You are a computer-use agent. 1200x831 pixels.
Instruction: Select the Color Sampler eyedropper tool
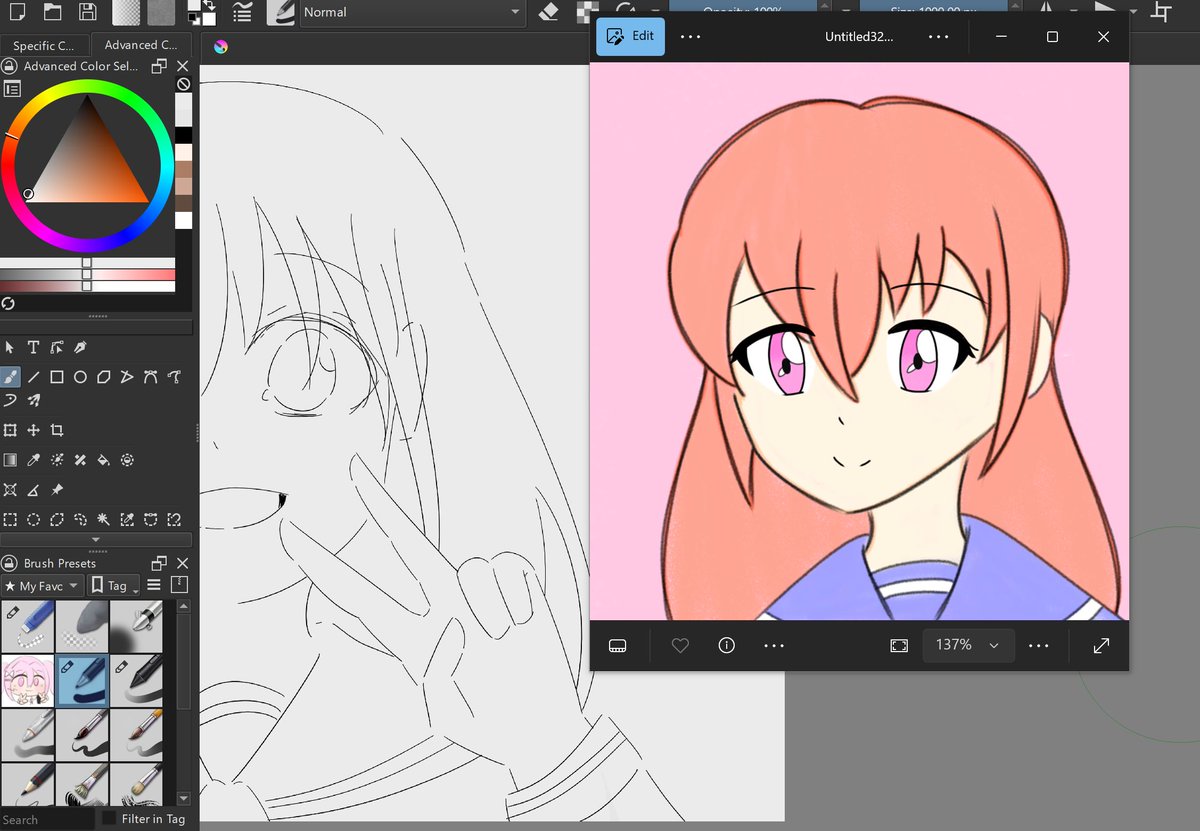pyautogui.click(x=33, y=460)
